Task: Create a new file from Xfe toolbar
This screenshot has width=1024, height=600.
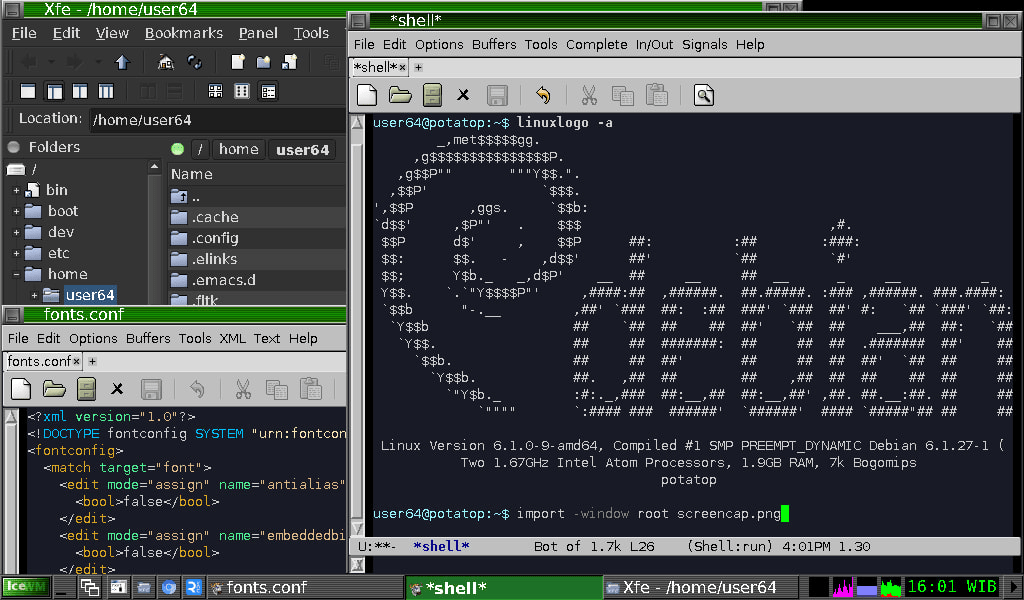Action: click(x=238, y=62)
